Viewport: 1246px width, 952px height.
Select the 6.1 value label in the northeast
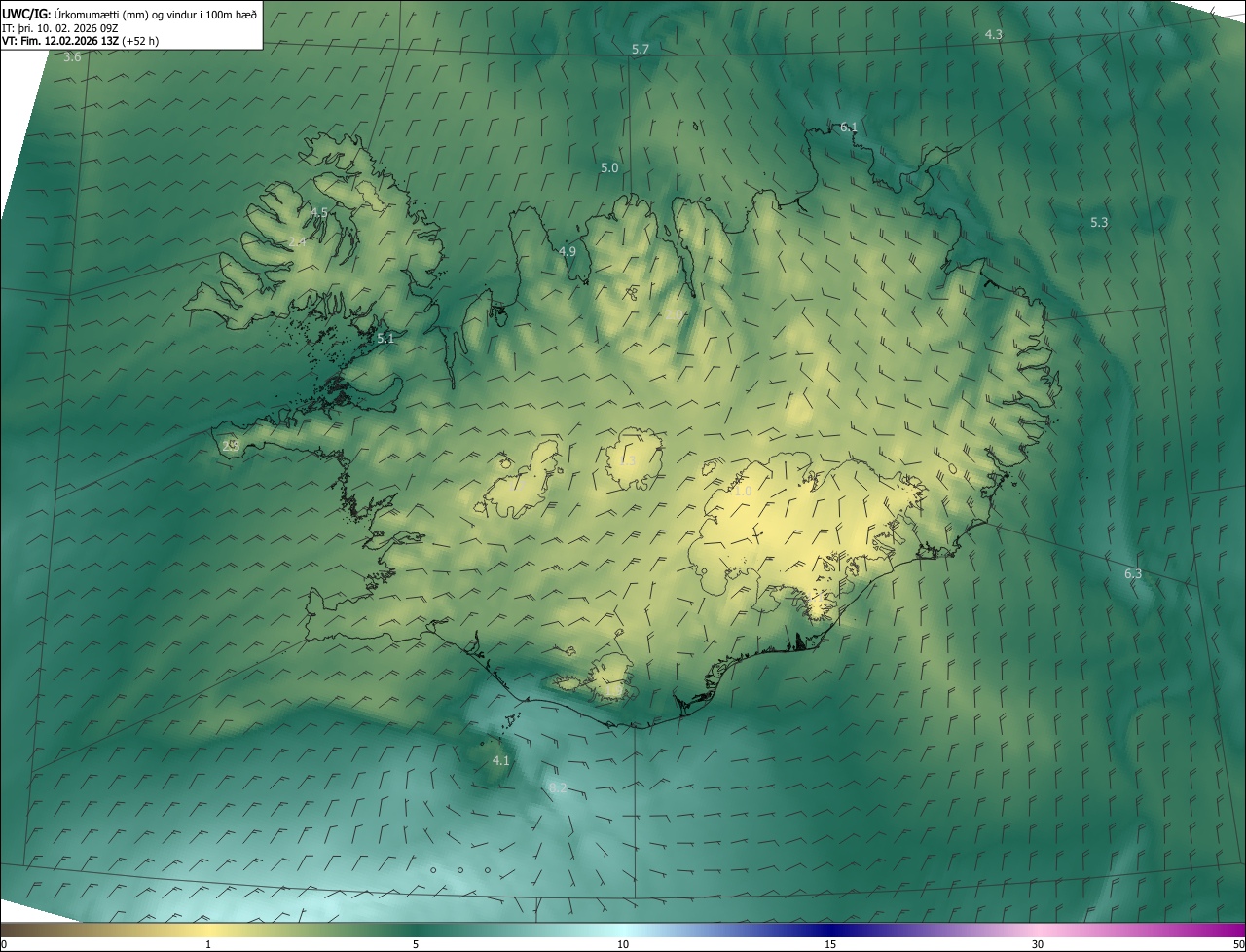(x=849, y=128)
